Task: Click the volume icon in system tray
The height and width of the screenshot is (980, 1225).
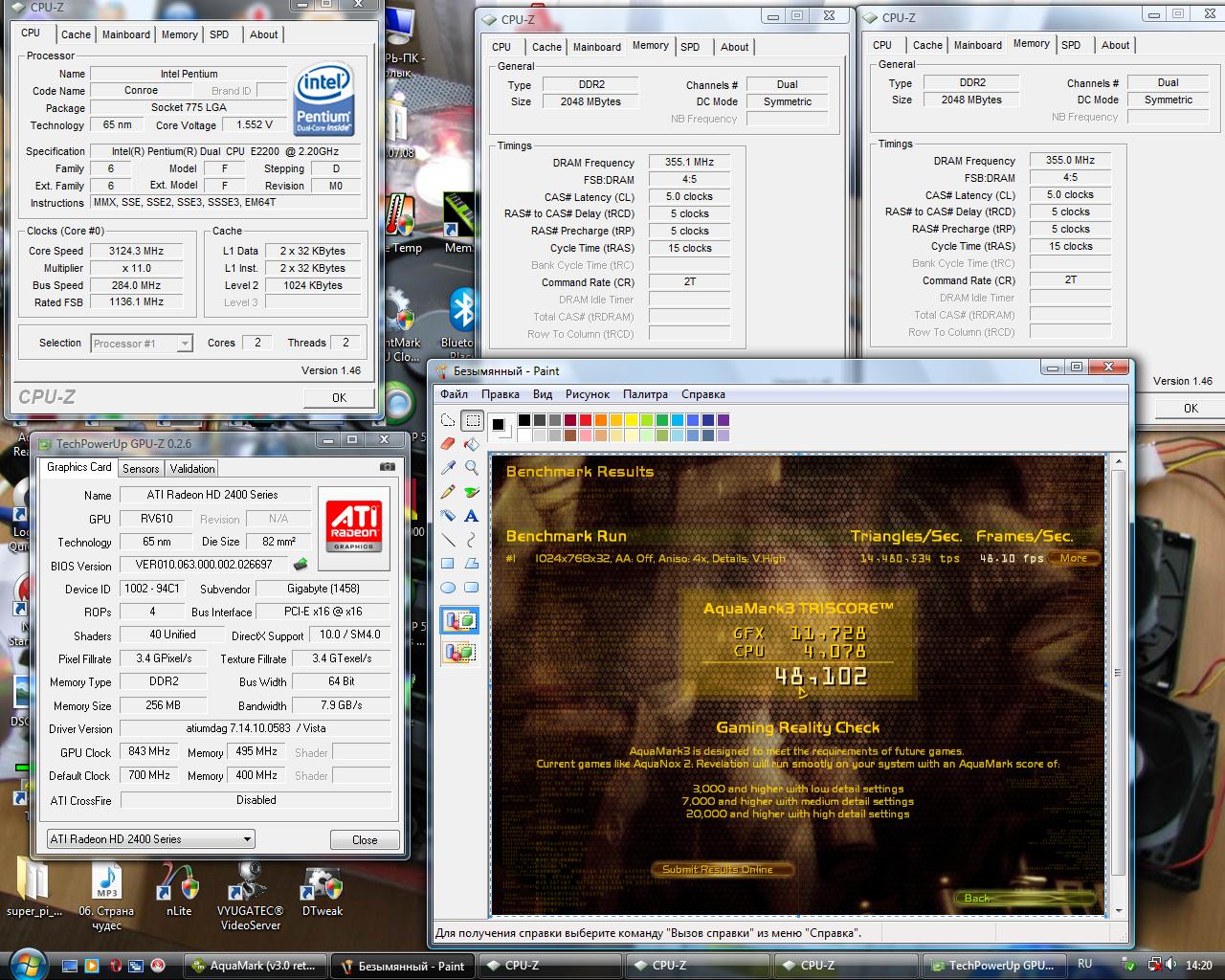Action: tap(1170, 965)
